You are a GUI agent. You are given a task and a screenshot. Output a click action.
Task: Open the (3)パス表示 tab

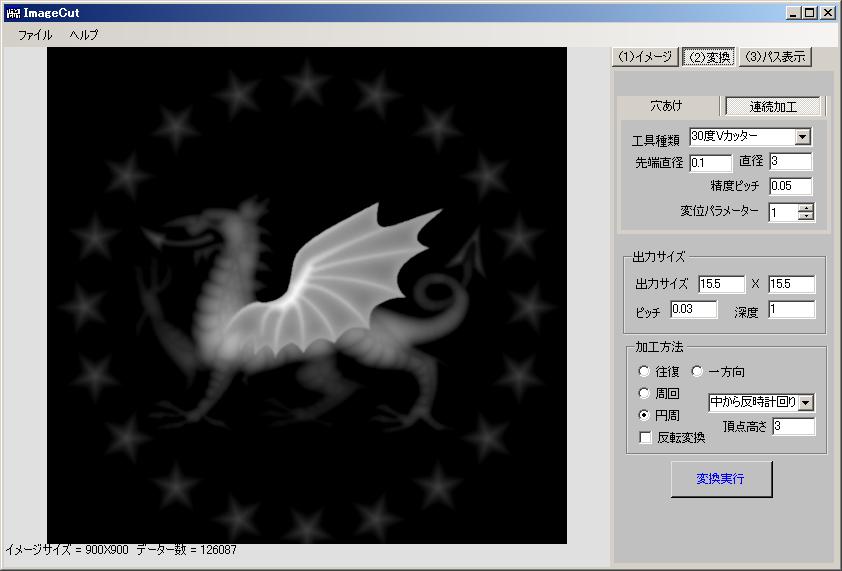click(x=775, y=56)
